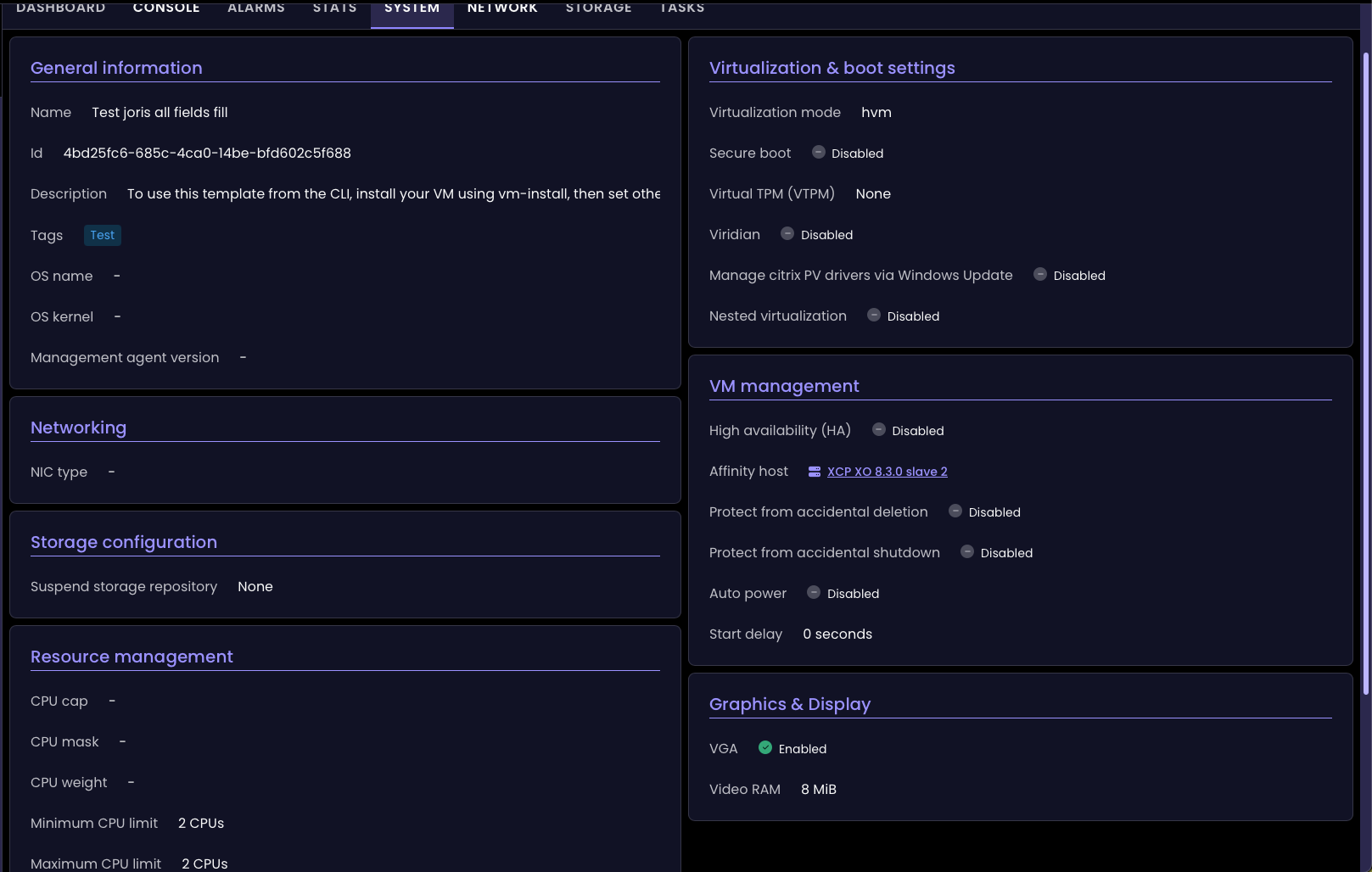Open the XCP XO 8.3.0 slave 2 link

[x=888, y=472]
